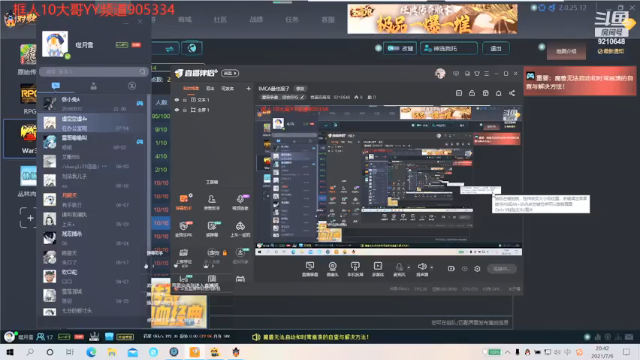Open Microsoft Edge from the Windows taskbar
This screenshot has height=360, width=640.
(x=91, y=352)
